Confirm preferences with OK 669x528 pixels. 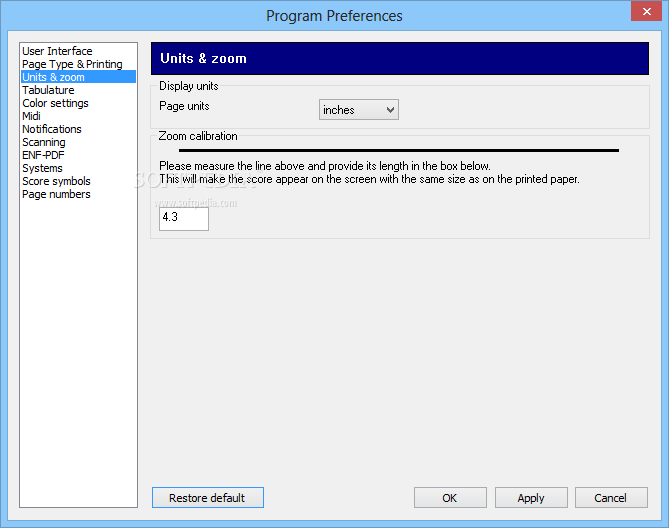[450, 498]
